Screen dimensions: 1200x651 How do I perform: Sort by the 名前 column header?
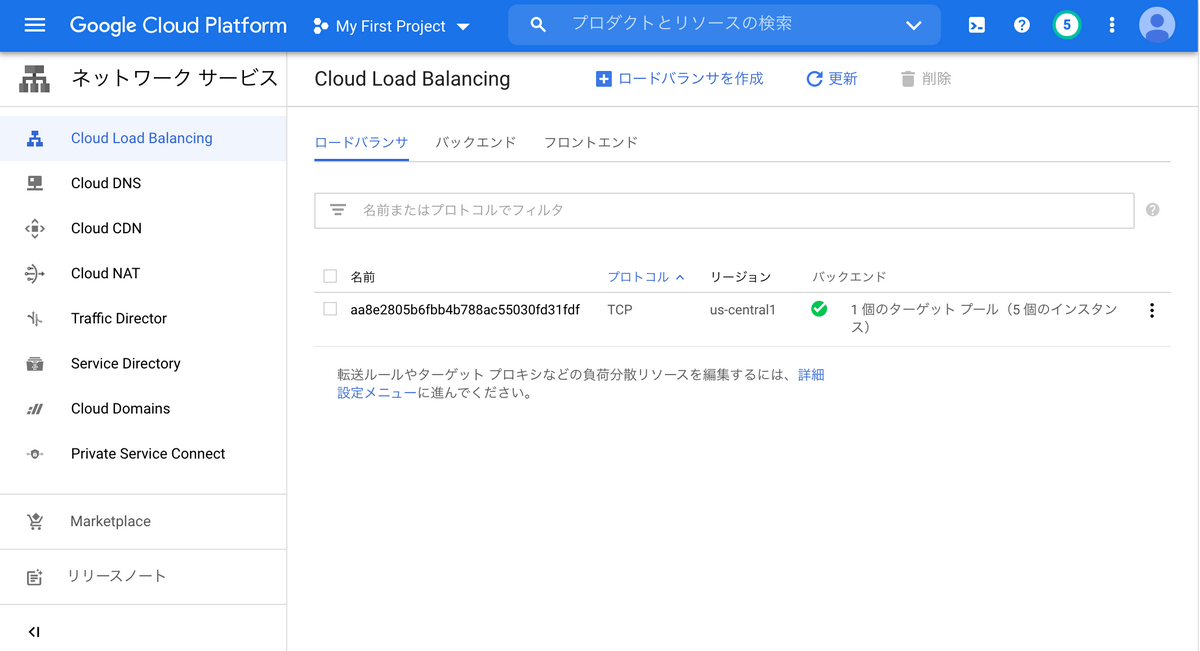(363, 277)
